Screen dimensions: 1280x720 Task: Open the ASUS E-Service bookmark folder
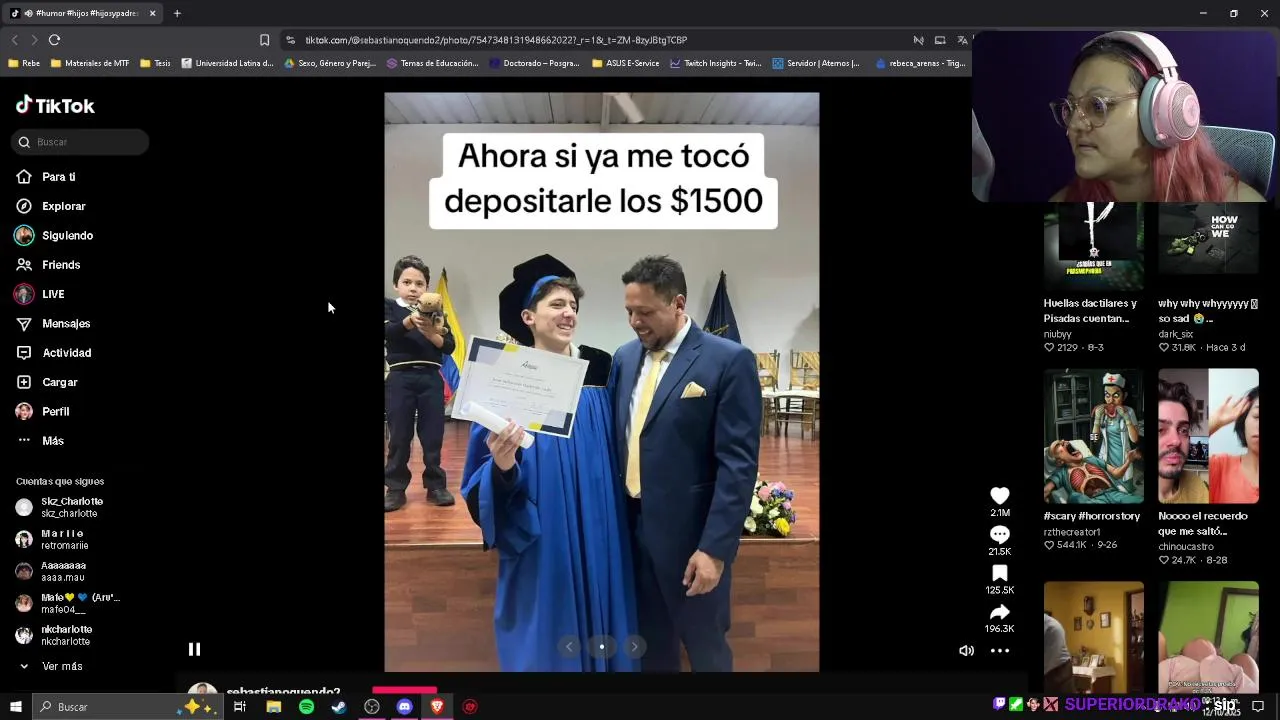[x=626, y=63]
